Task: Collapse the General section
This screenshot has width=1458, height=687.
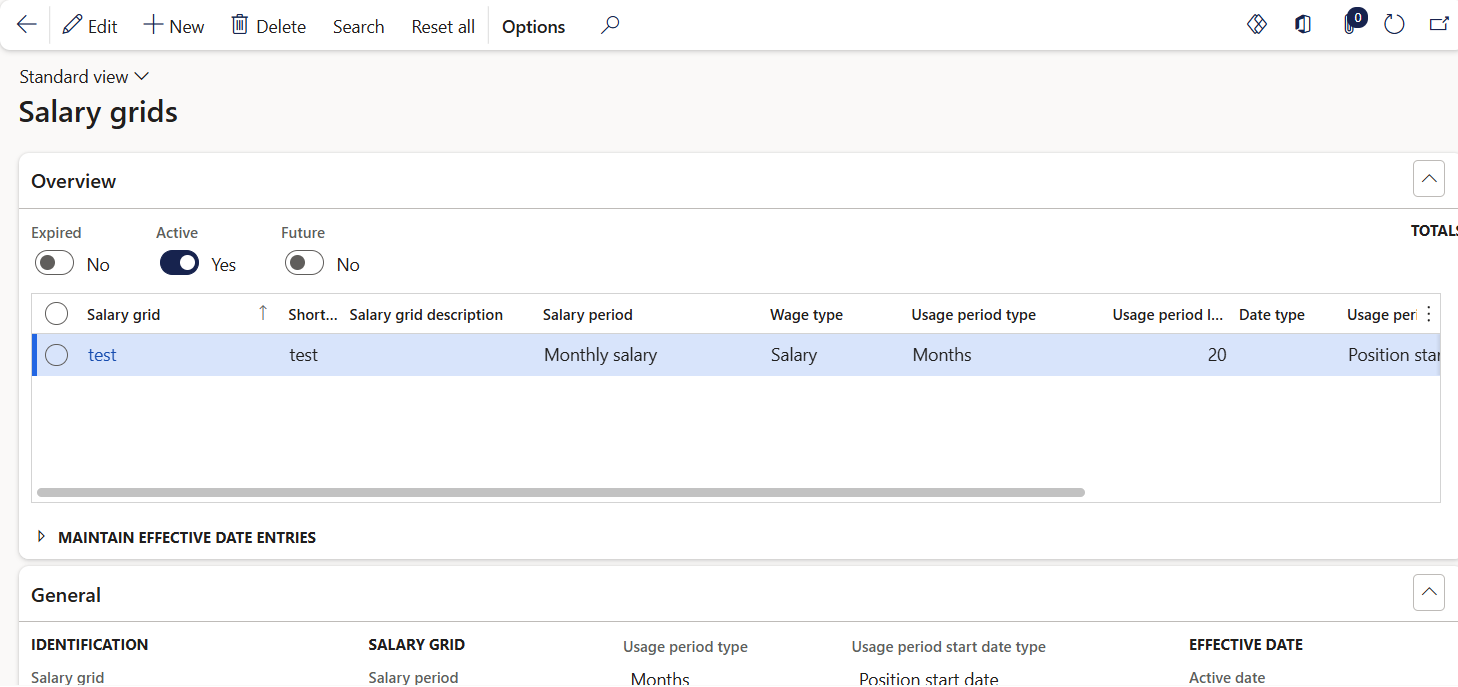Action: (1429, 593)
